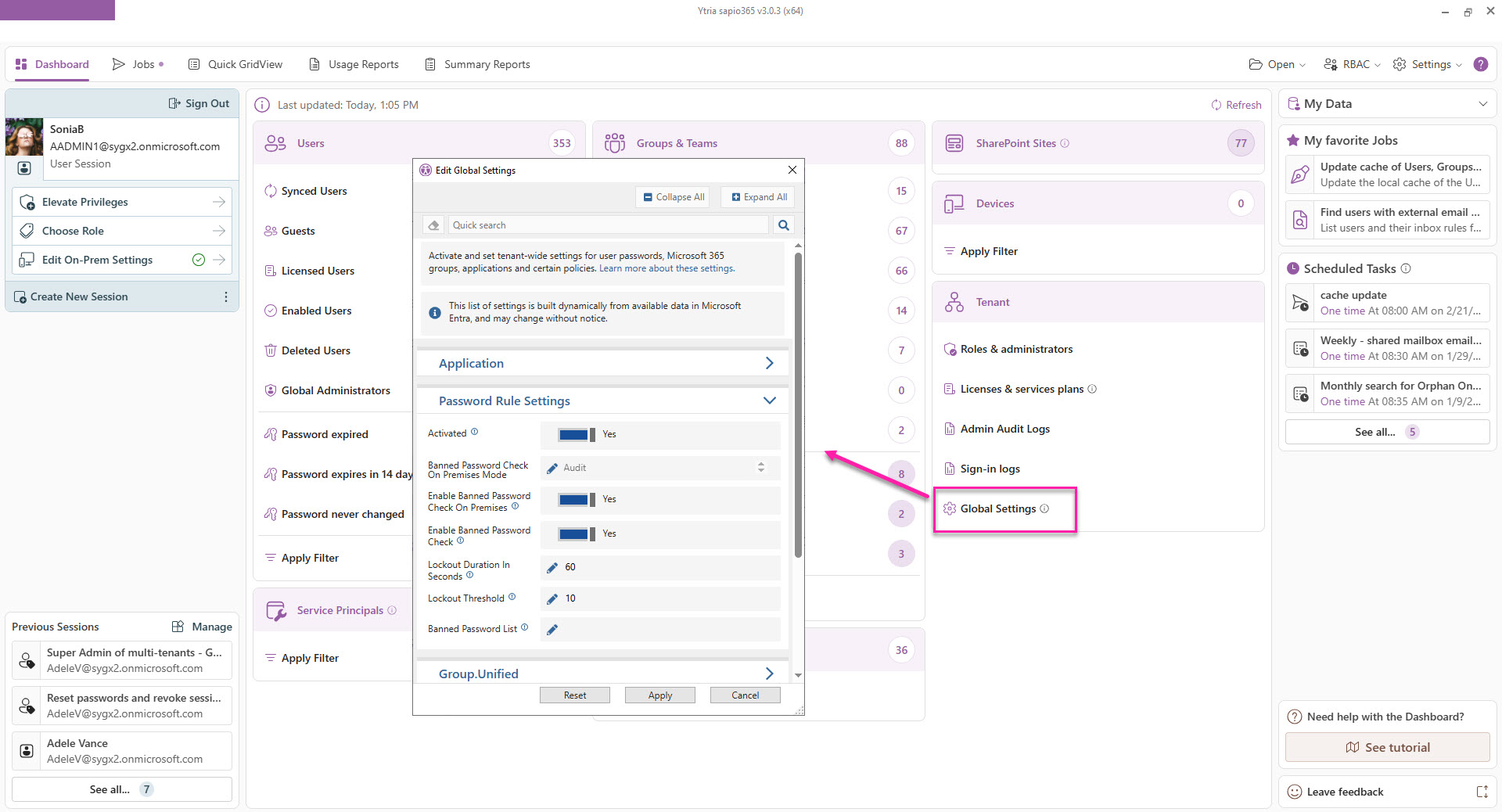1502x812 pixels.
Task: Toggle the Activated password rule switch
Action: [576, 435]
